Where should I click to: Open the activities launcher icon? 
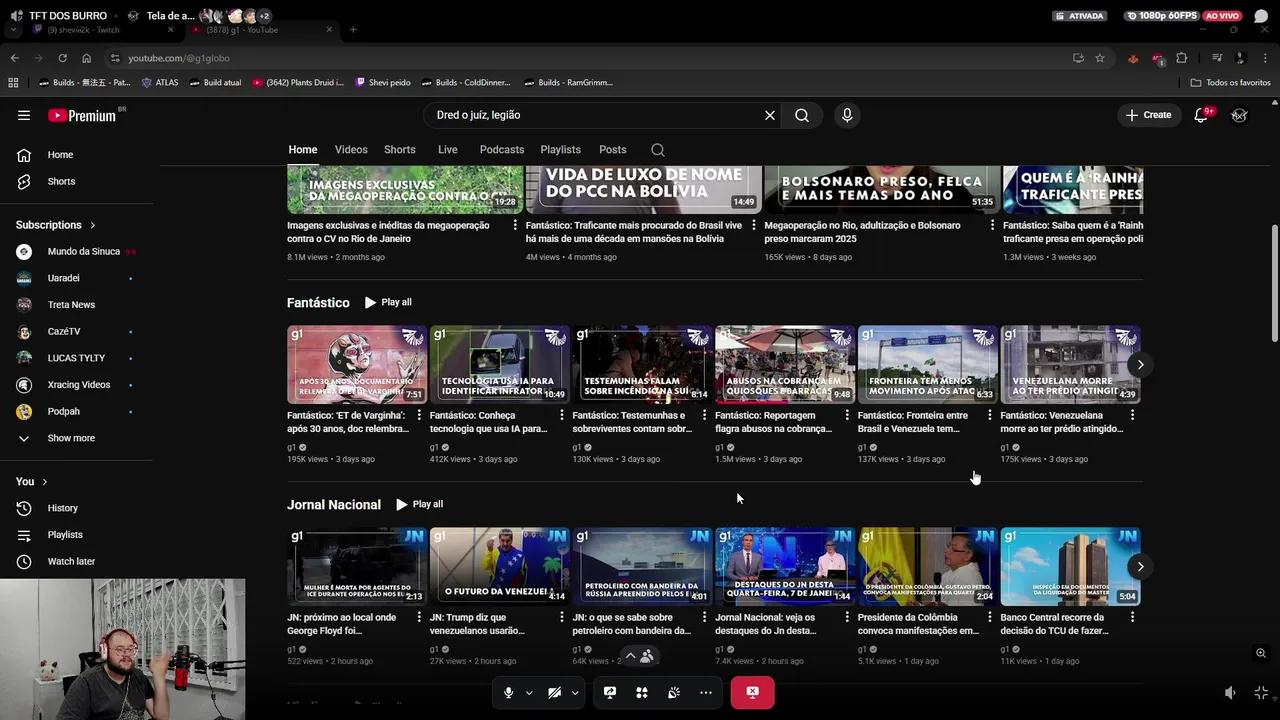642,692
